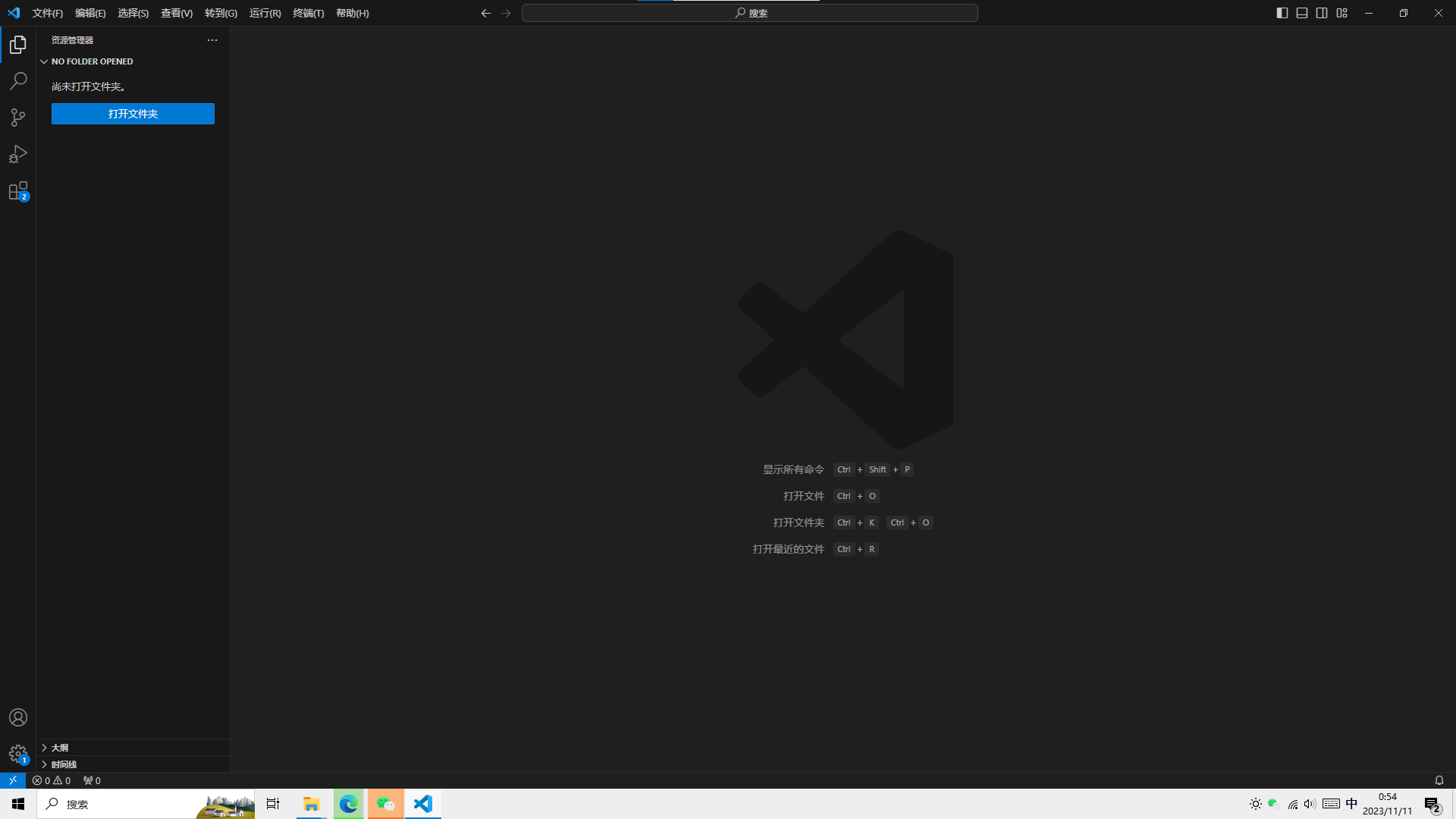Click the Windows taskbar 搜索 box

(x=146, y=804)
